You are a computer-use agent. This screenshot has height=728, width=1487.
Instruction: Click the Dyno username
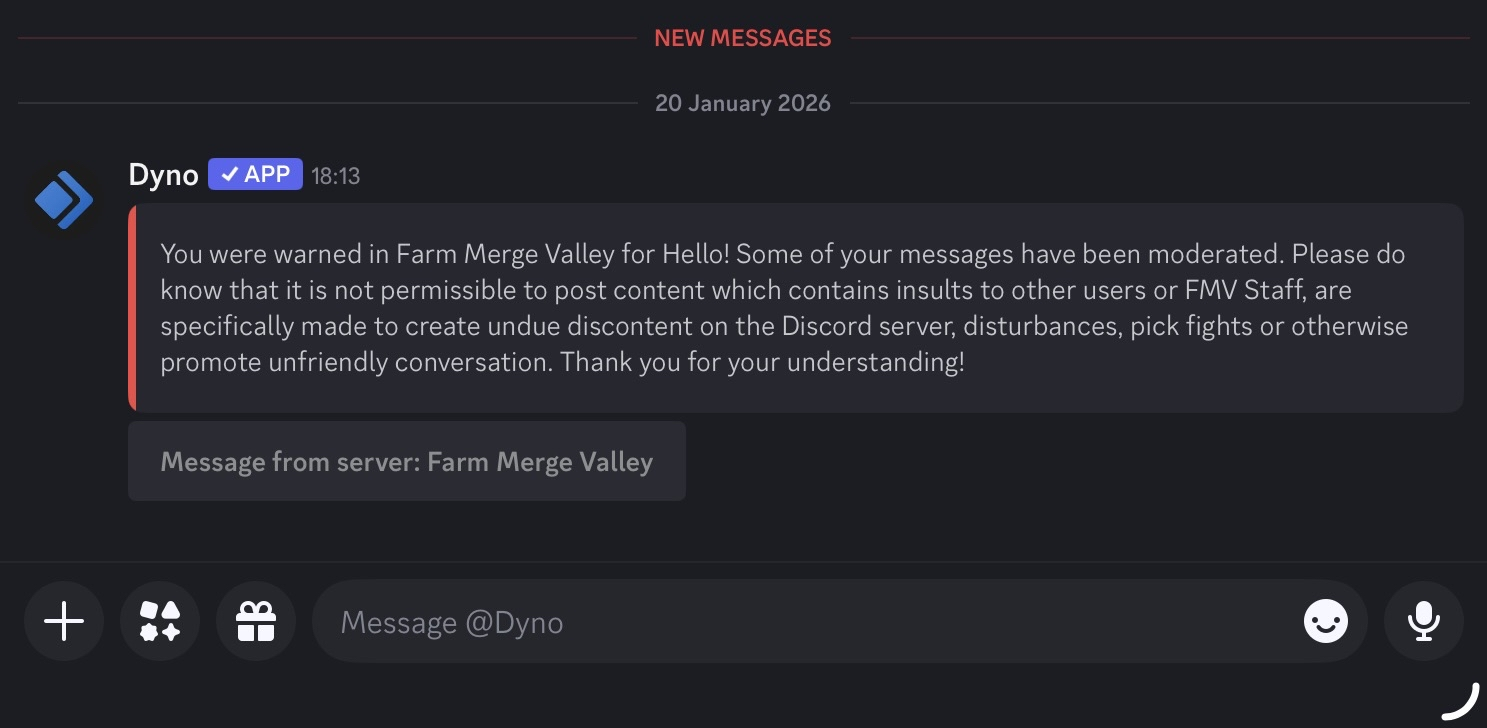point(163,175)
